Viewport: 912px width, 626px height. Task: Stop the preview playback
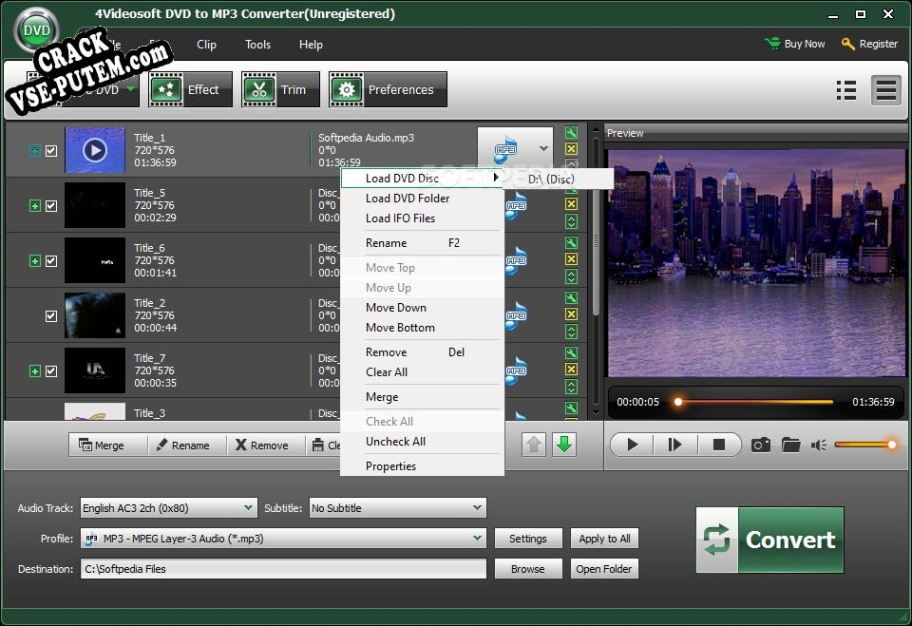[x=719, y=445]
